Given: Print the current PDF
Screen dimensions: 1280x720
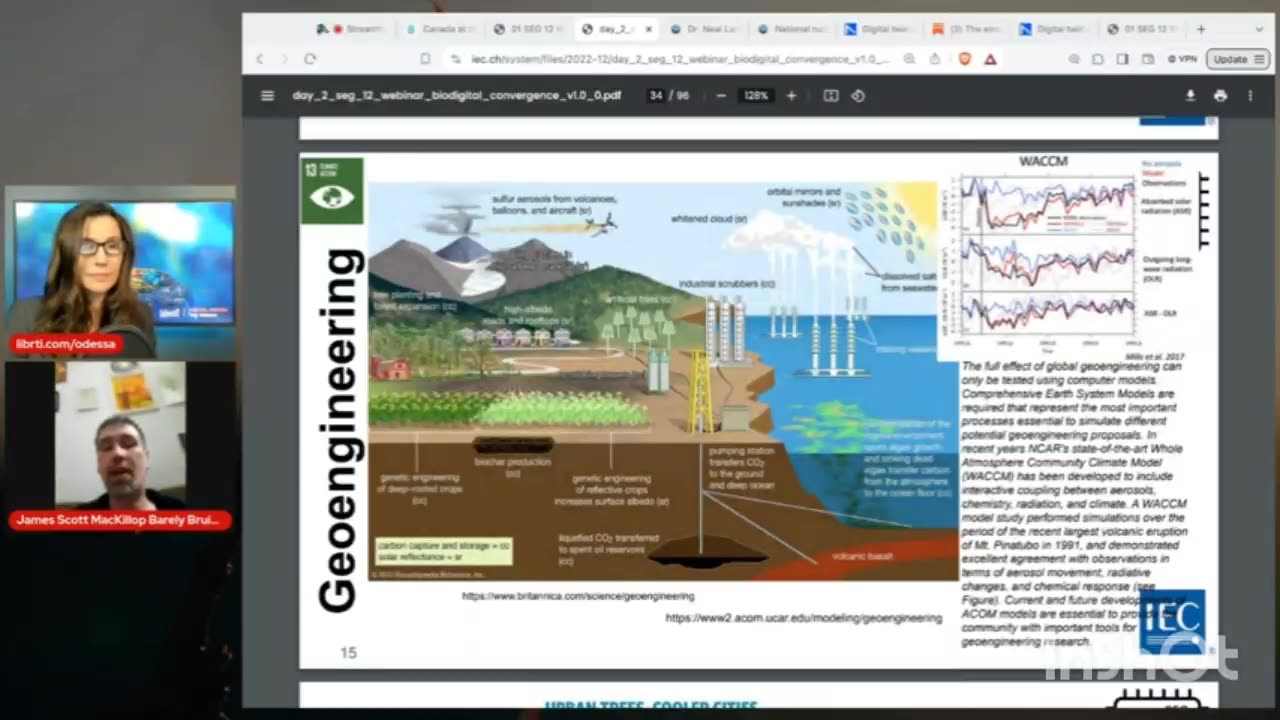Looking at the screenshot, I should click(1220, 95).
